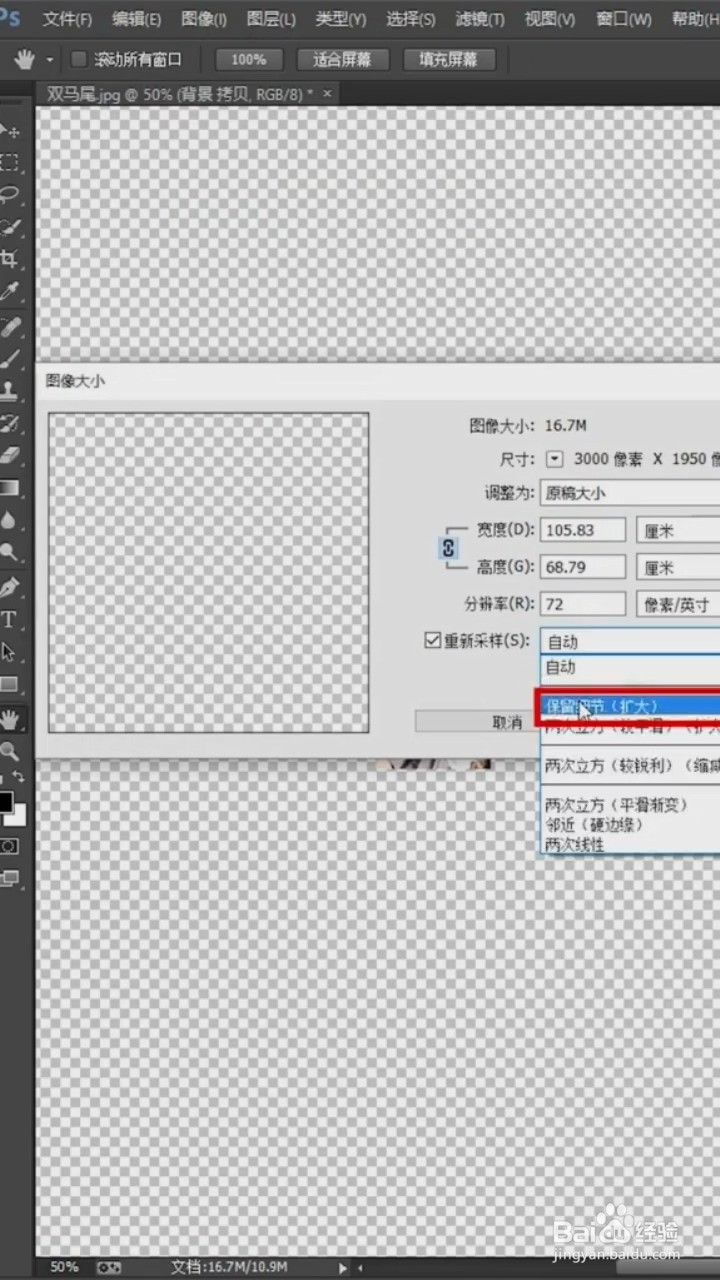The width and height of the screenshot is (720, 1280).
Task: Select the Hand tool in the toolbox
Action: [10, 718]
